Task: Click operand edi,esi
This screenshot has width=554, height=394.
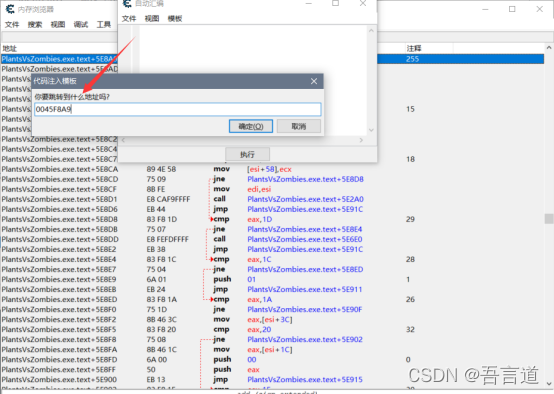Action: (x=259, y=189)
